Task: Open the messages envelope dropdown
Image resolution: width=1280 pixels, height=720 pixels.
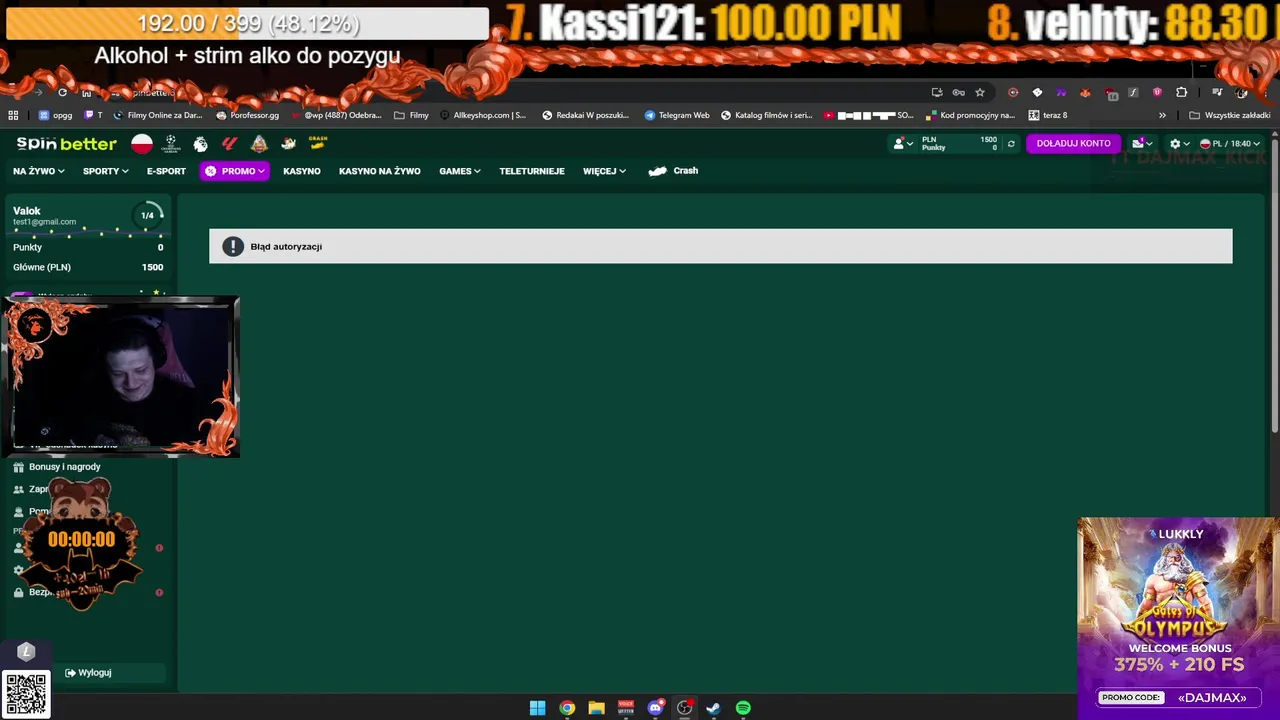Action: [x=1142, y=144]
